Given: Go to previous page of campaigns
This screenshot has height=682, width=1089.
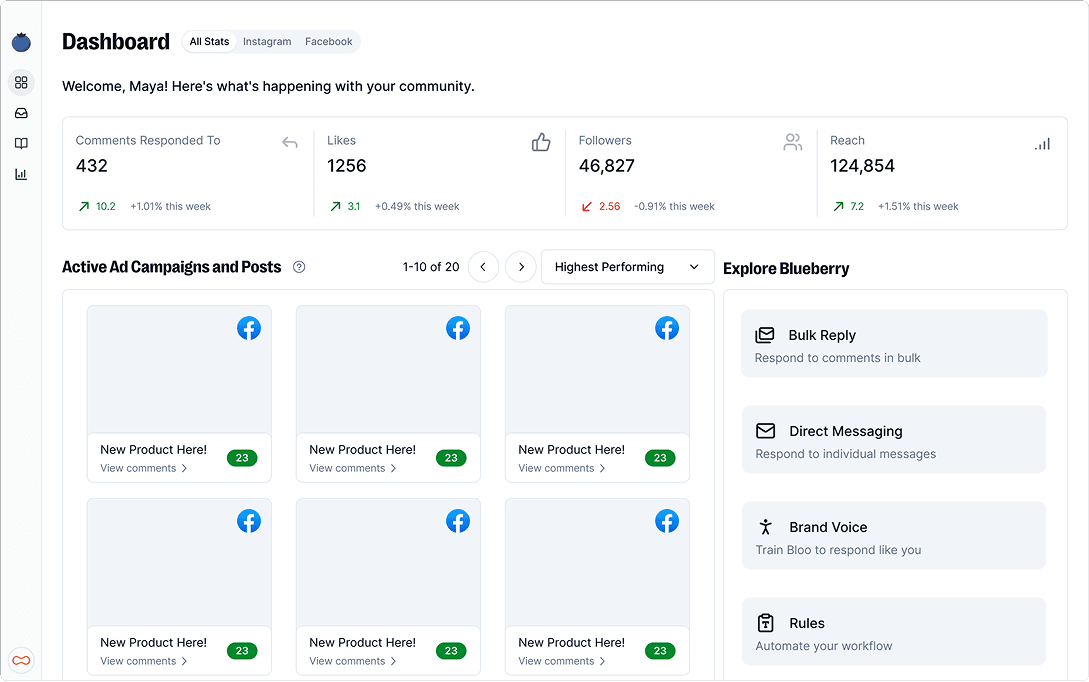Looking at the screenshot, I should tap(483, 267).
